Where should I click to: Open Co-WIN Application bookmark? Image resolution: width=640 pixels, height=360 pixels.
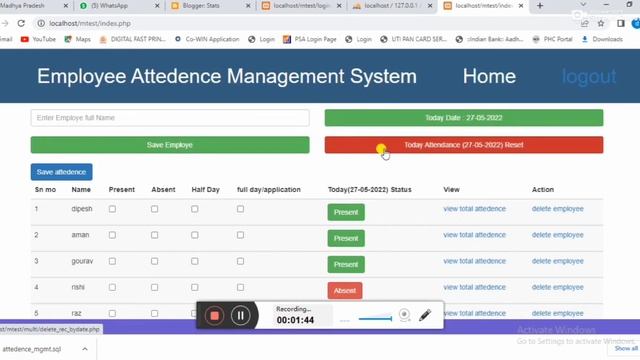(x=207, y=39)
